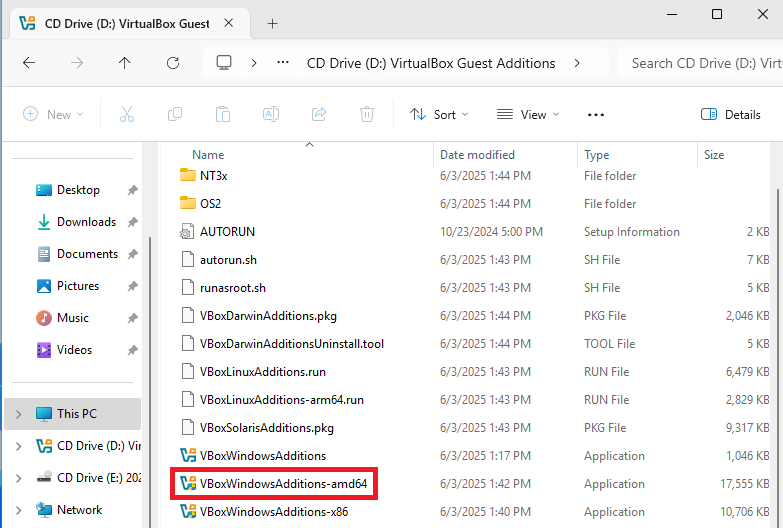
Task: Open Videos in the sidebar
Action: tap(74, 350)
